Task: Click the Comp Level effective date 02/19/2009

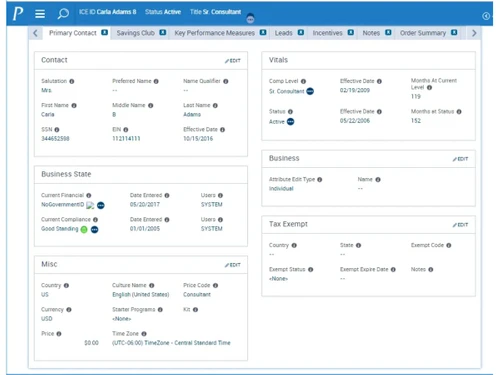Action: click(x=355, y=90)
